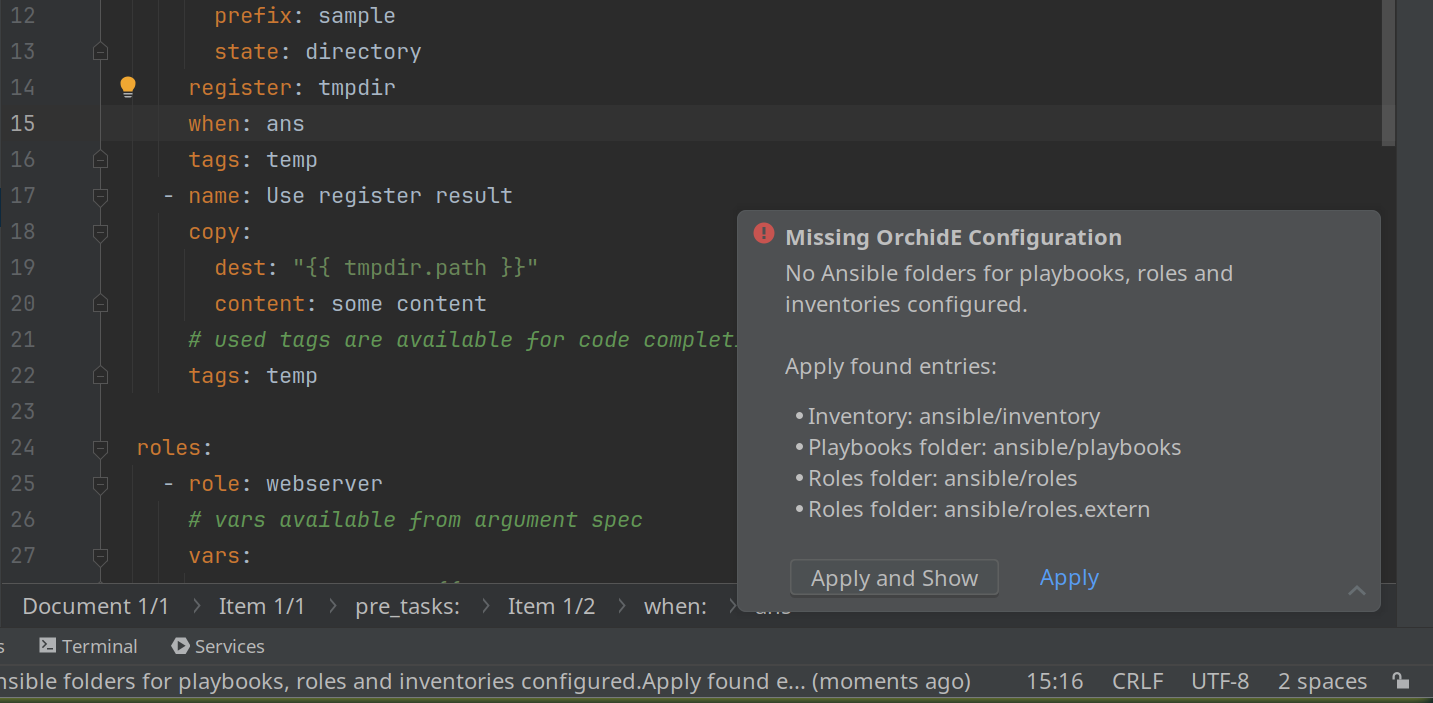The image size is (1433, 703).
Task: Open UTF-8 file encoding selector
Action: 1220,681
